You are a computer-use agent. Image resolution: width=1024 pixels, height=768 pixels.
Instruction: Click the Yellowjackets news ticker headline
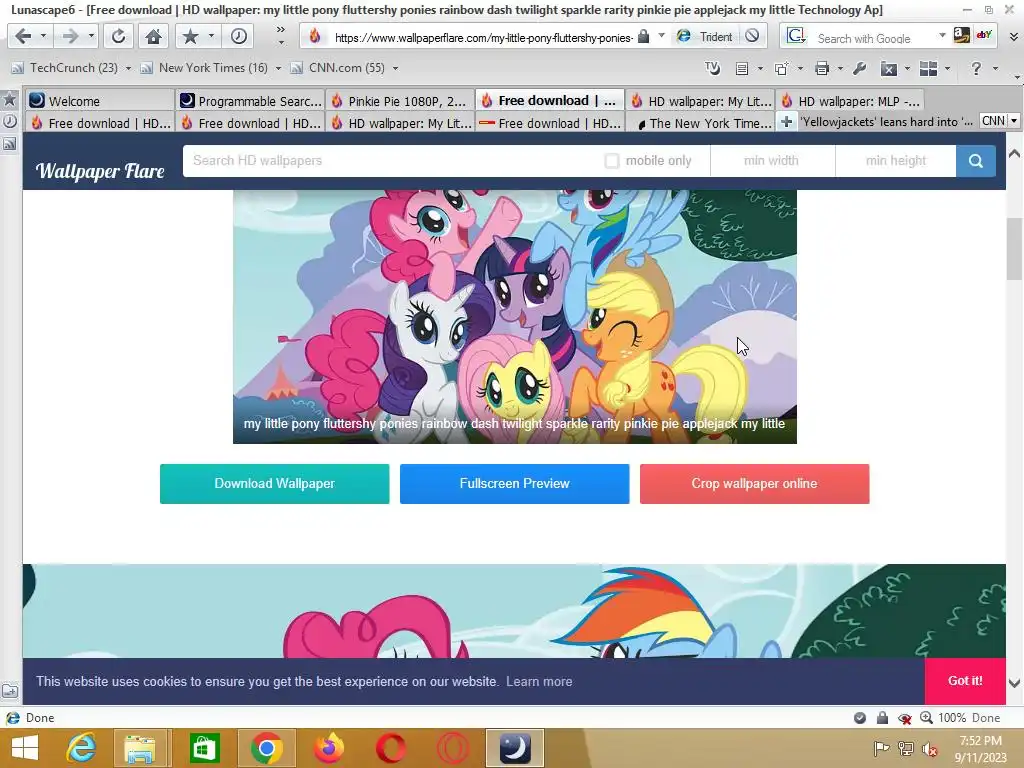pyautogui.click(x=886, y=121)
